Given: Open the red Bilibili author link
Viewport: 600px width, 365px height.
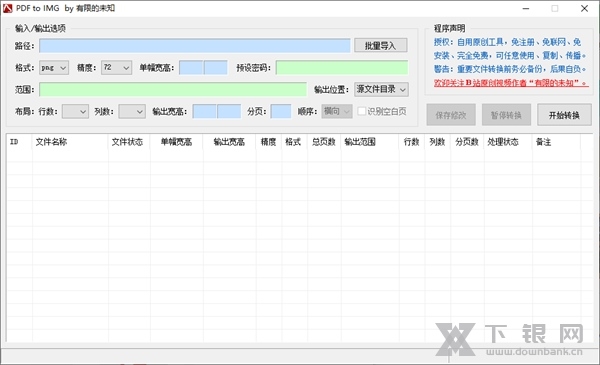Looking at the screenshot, I should tap(511, 83).
